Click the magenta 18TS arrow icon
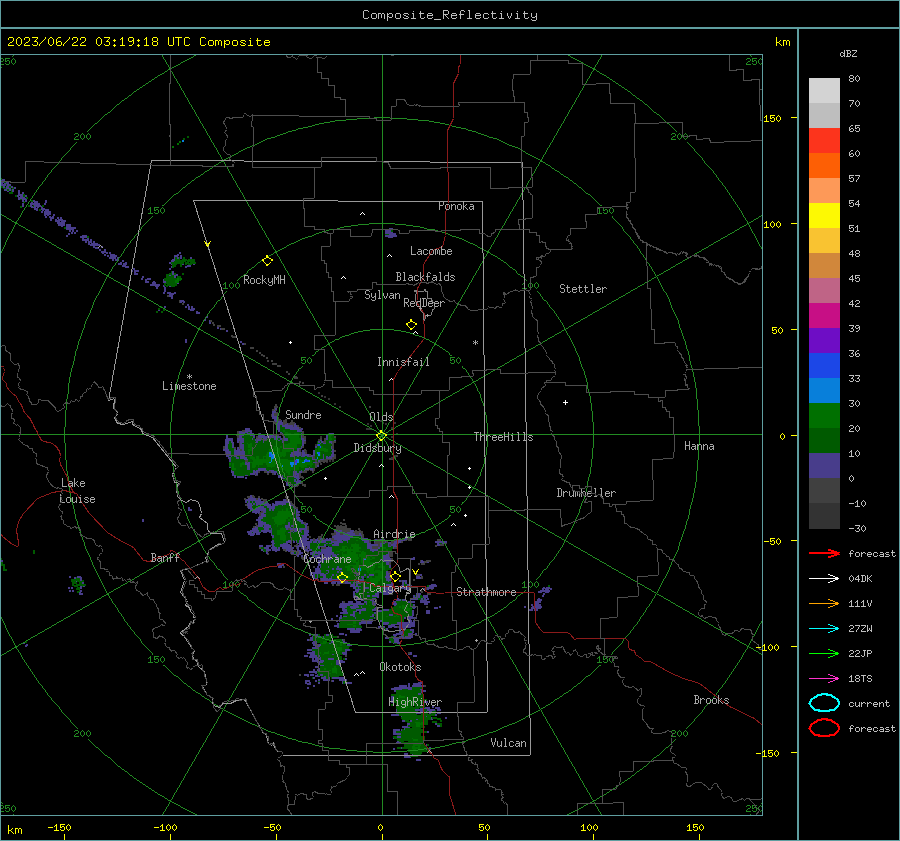Viewport: 900px width, 841px height. click(824, 679)
